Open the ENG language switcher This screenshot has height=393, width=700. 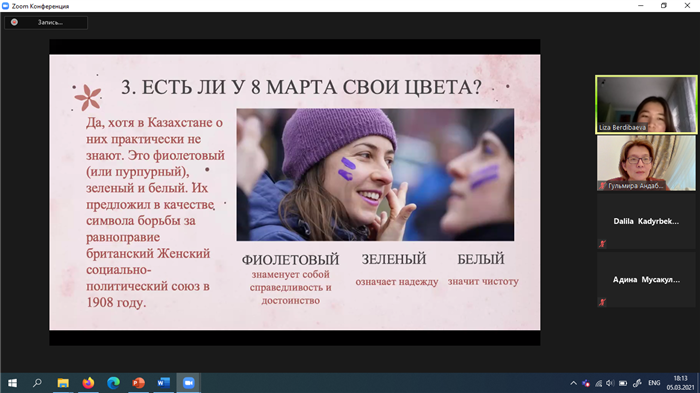click(654, 383)
